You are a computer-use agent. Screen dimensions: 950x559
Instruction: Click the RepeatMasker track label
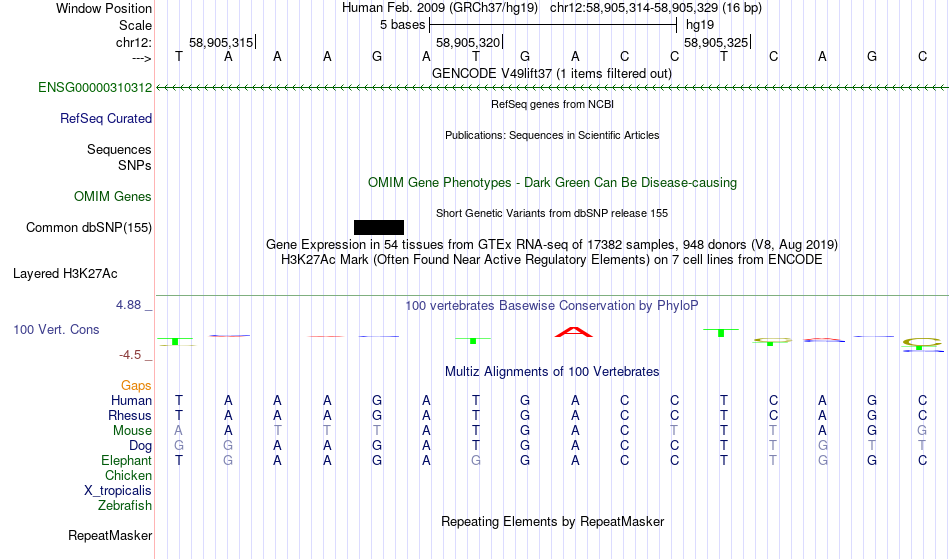click(110, 535)
